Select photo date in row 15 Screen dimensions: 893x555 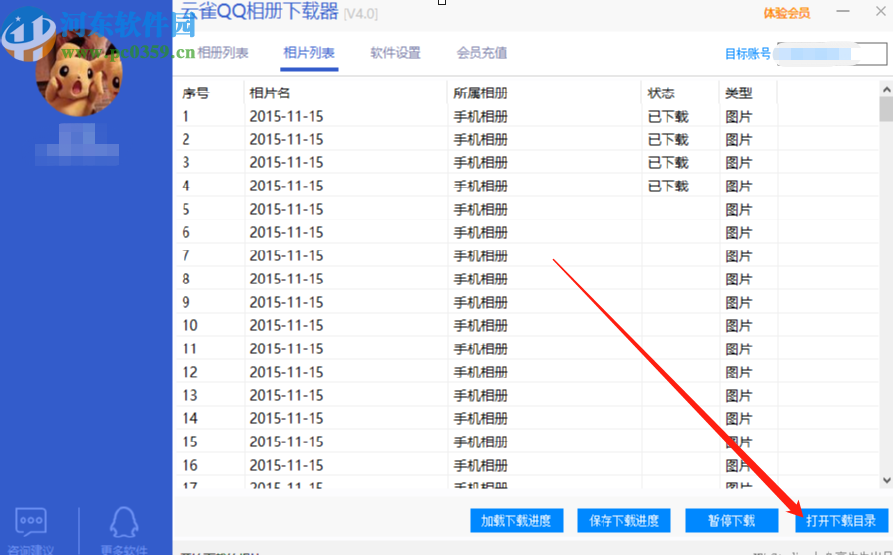(x=286, y=442)
